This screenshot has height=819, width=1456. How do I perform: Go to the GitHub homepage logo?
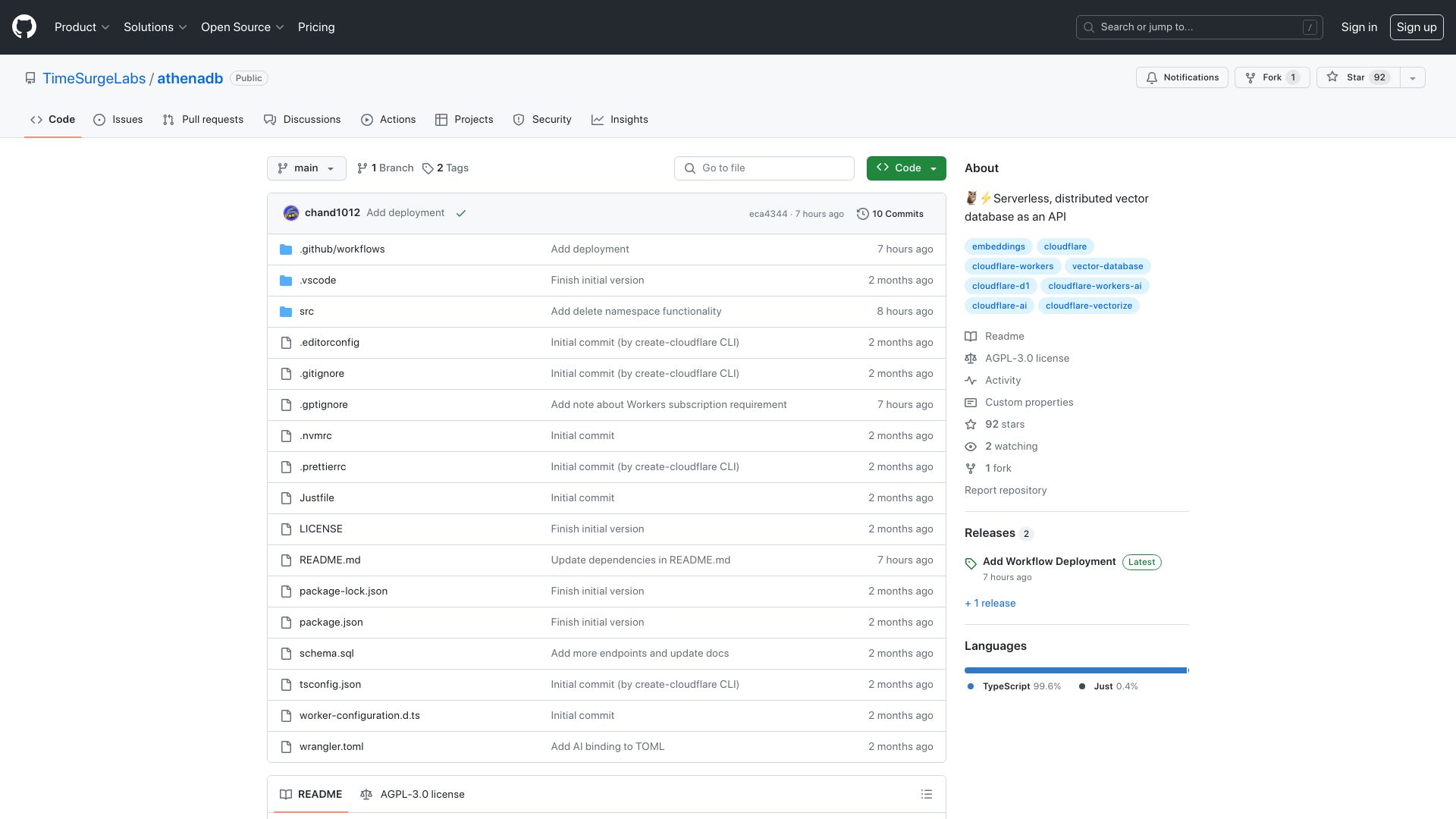click(x=24, y=27)
